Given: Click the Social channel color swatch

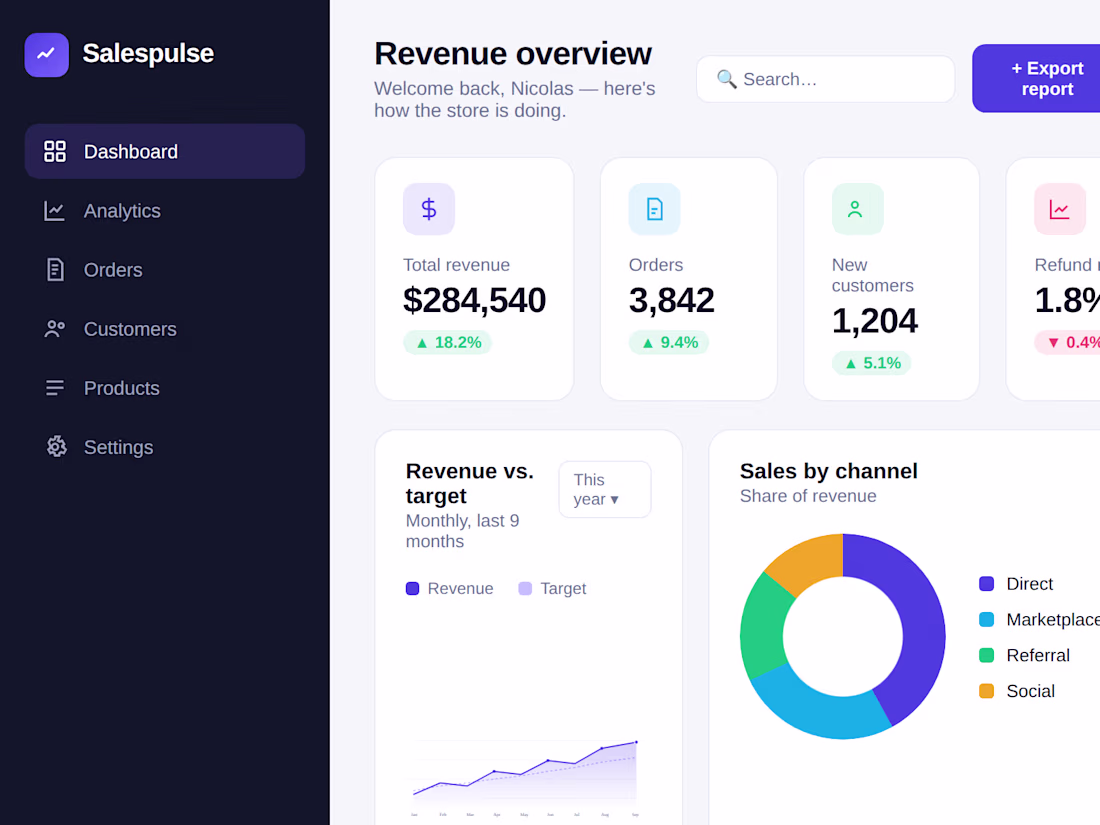Looking at the screenshot, I should (x=986, y=691).
